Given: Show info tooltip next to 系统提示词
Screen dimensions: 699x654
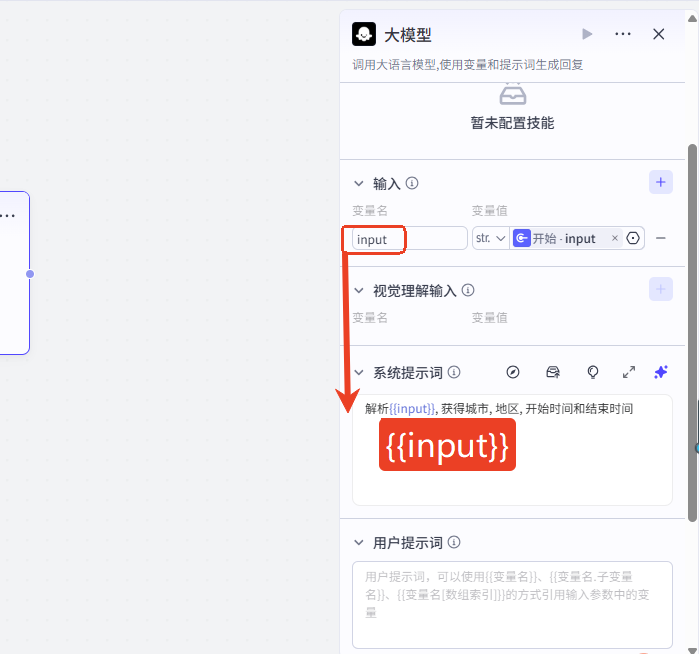Looking at the screenshot, I should (x=454, y=372).
